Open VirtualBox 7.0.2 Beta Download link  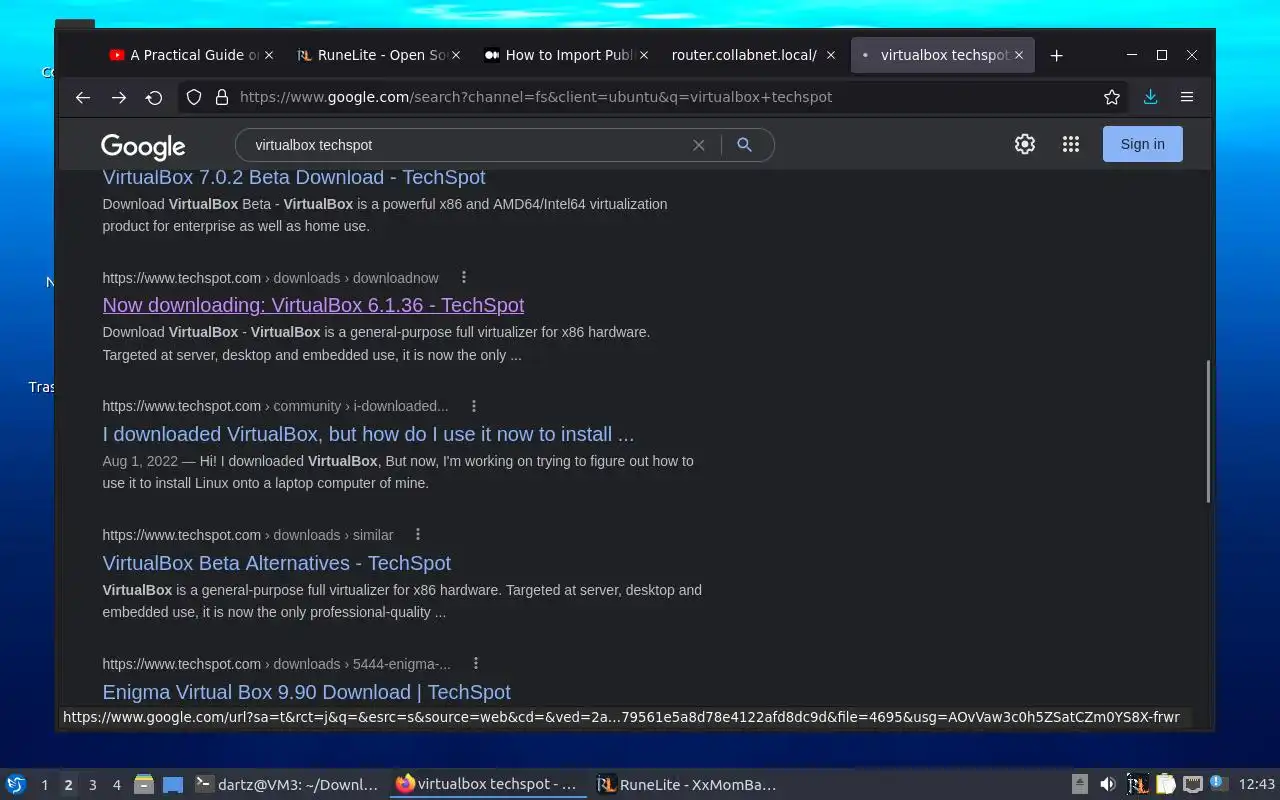pyautogui.click(x=294, y=177)
